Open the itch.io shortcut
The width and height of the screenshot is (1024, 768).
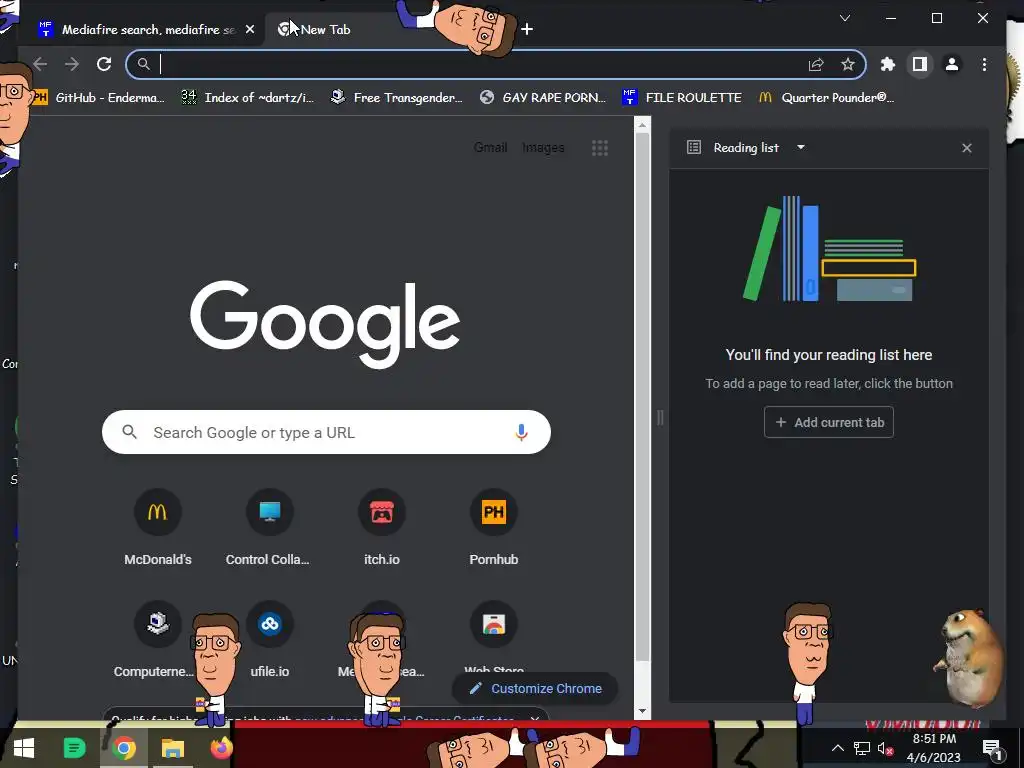coord(381,529)
